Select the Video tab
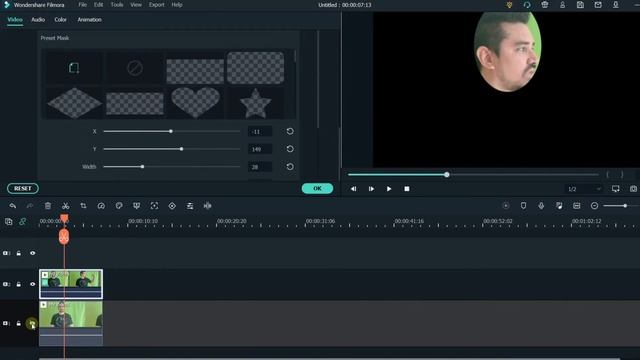The image size is (640, 360). point(15,20)
